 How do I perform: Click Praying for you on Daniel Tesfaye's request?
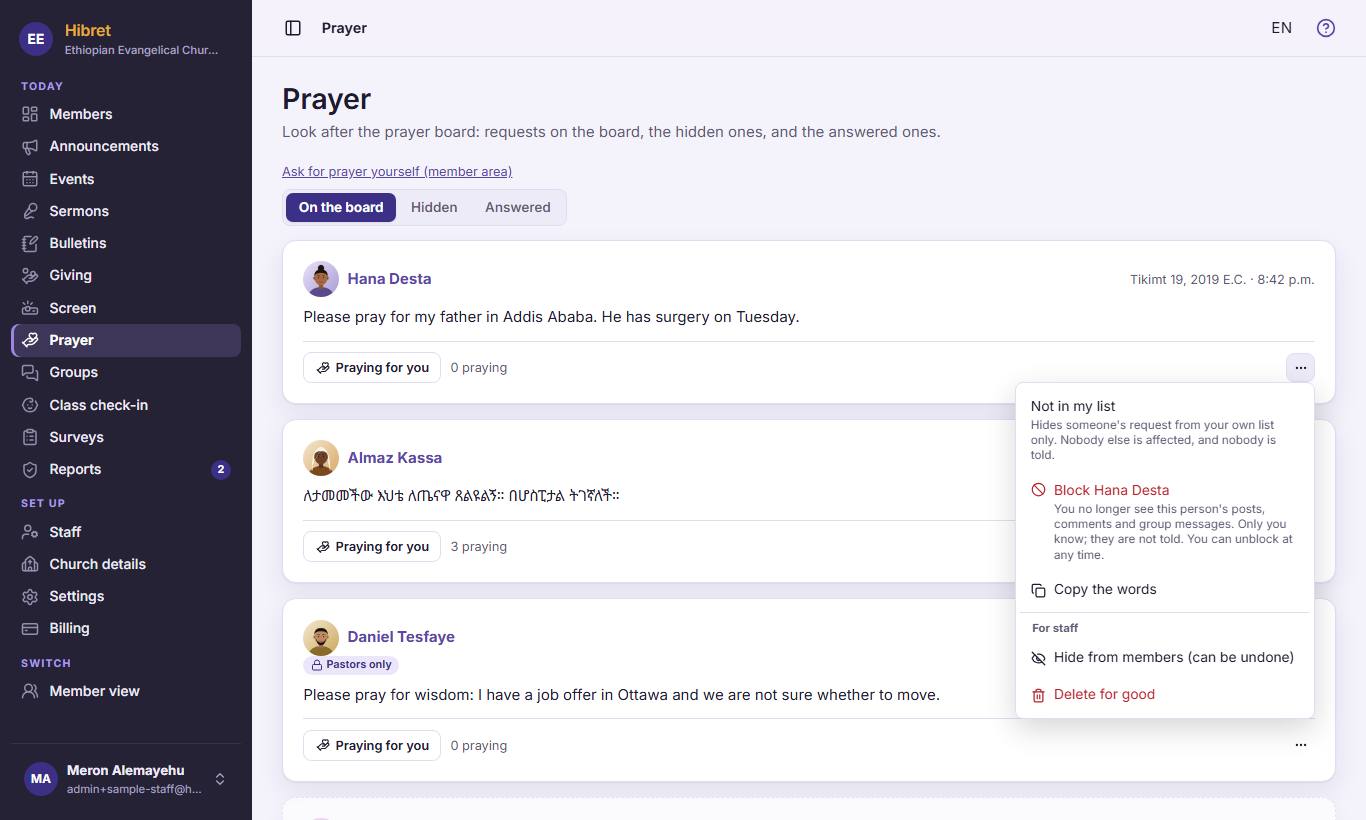[x=372, y=746]
